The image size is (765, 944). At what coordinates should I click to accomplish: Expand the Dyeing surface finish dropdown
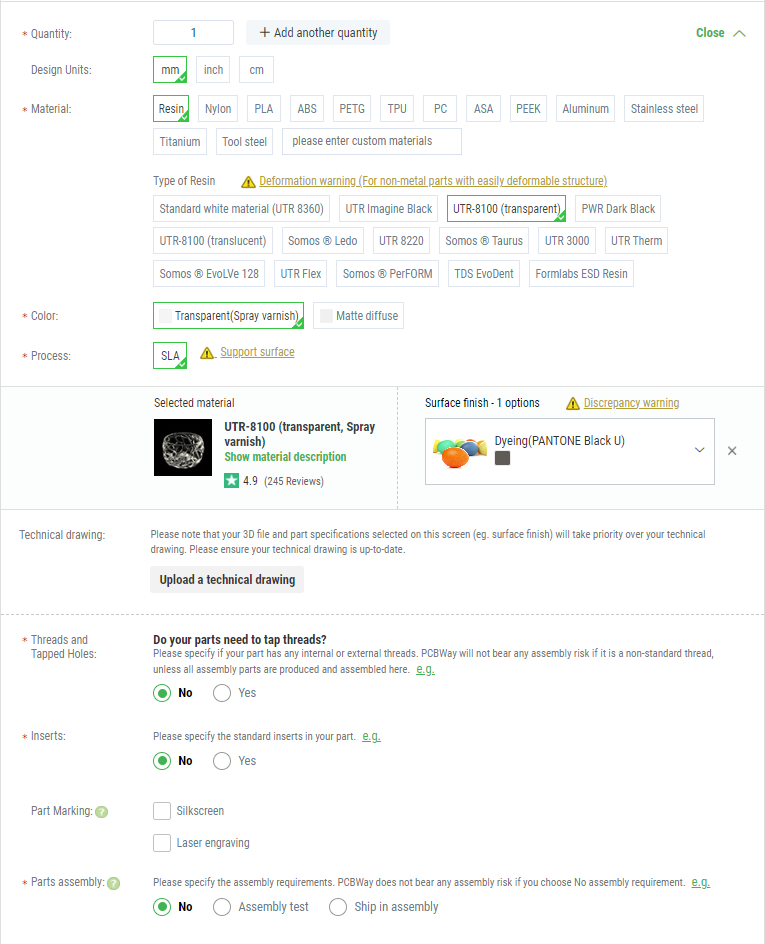(x=699, y=450)
